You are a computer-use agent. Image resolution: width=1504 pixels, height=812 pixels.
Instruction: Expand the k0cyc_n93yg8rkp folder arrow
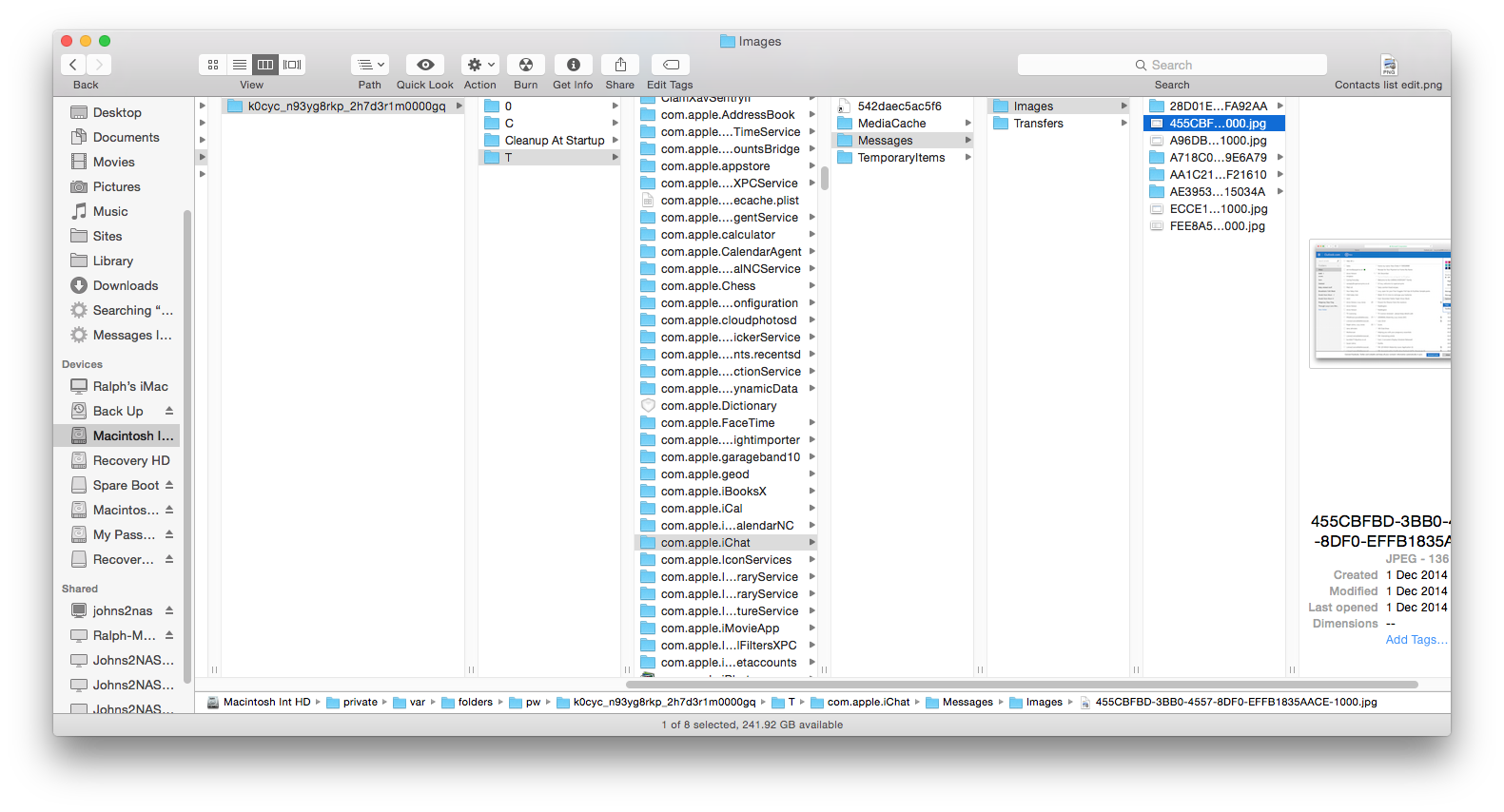click(x=459, y=106)
